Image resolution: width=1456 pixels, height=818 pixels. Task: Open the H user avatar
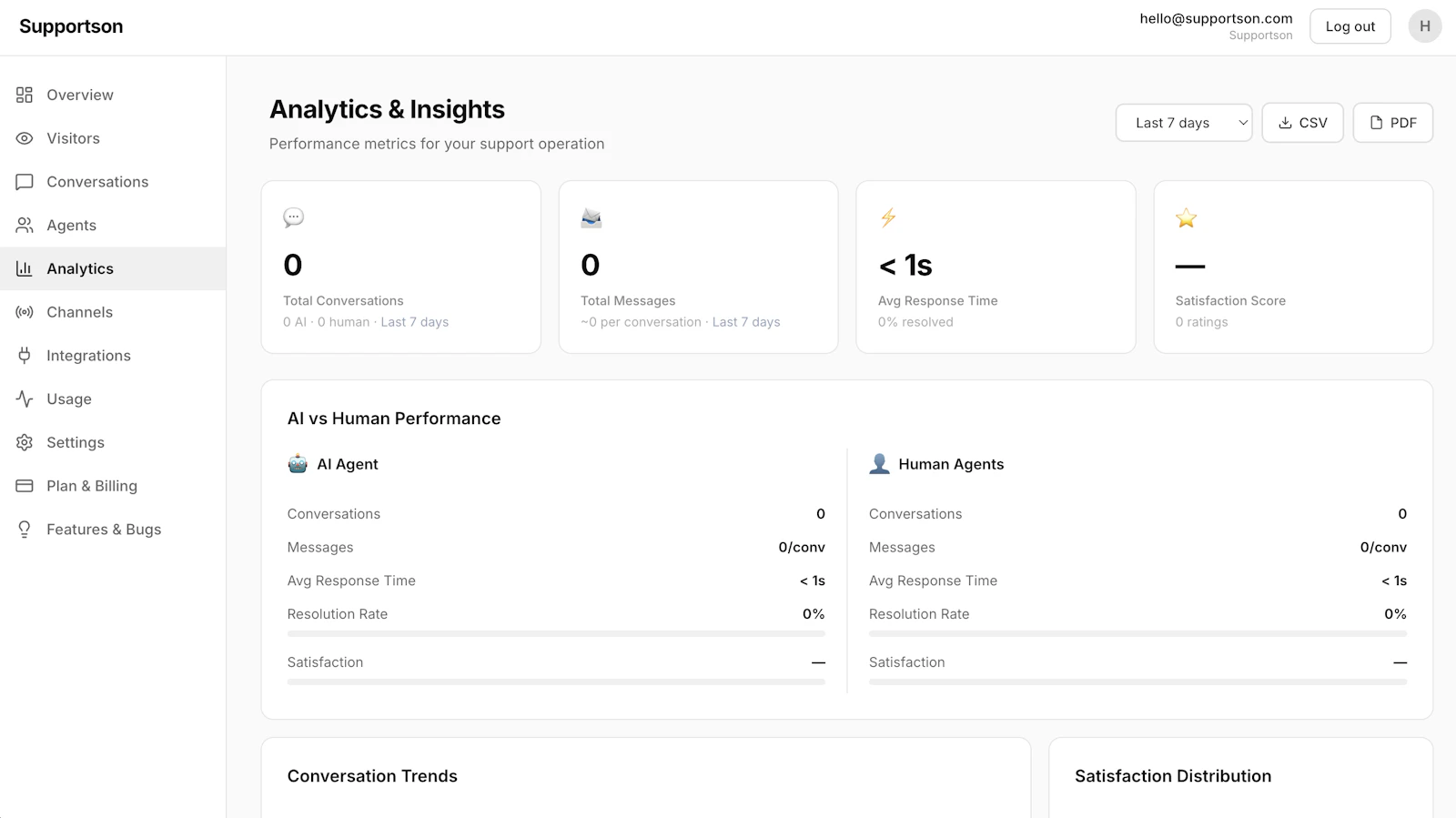[1425, 26]
